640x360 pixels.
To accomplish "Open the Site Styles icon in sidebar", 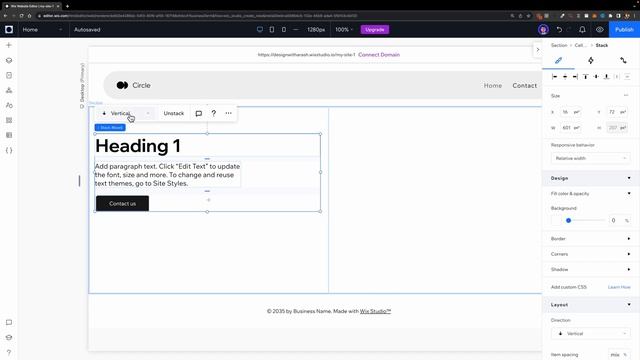I will [x=9, y=105].
